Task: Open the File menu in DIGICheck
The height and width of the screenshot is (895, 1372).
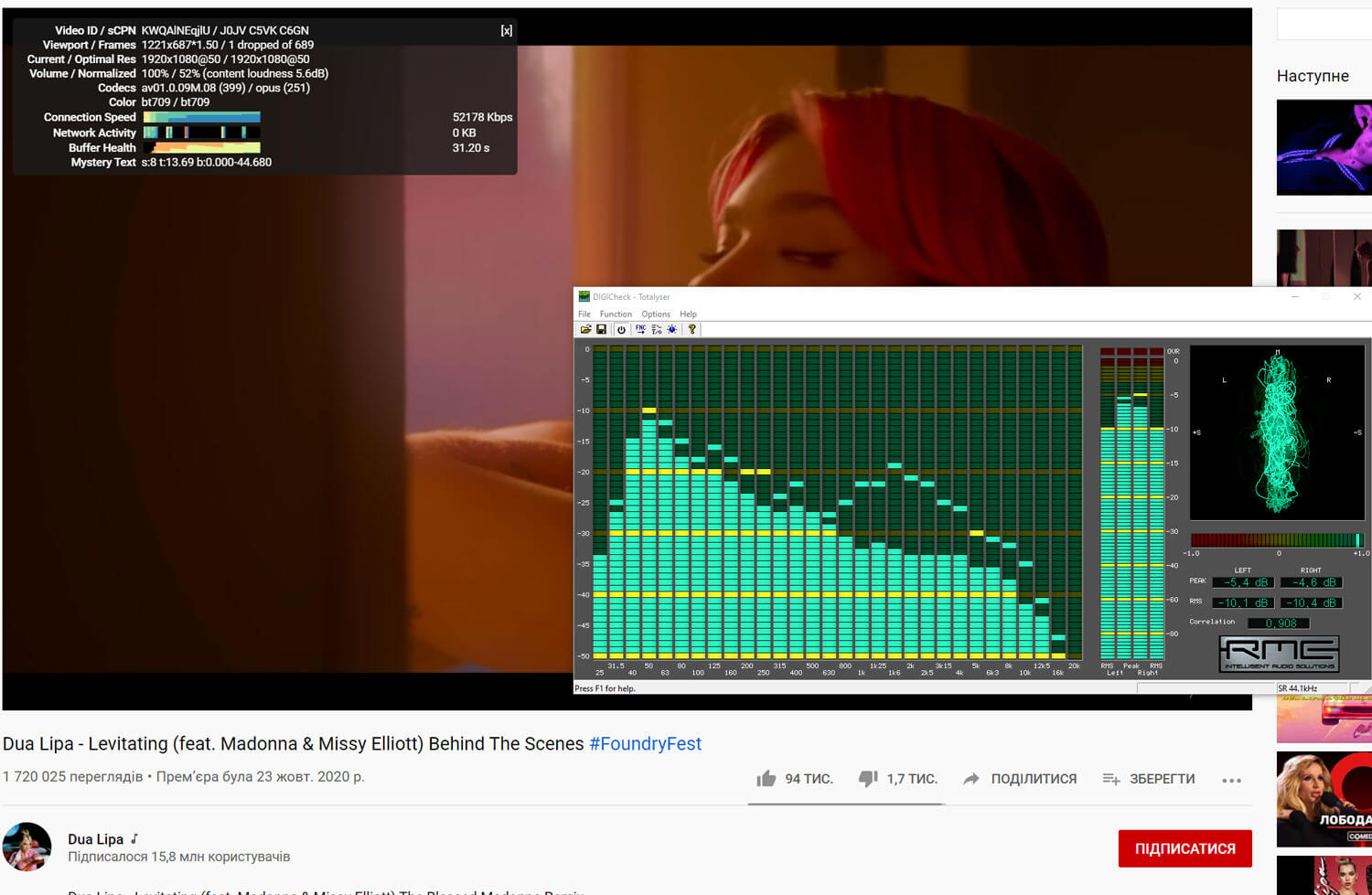Action: coord(584,314)
